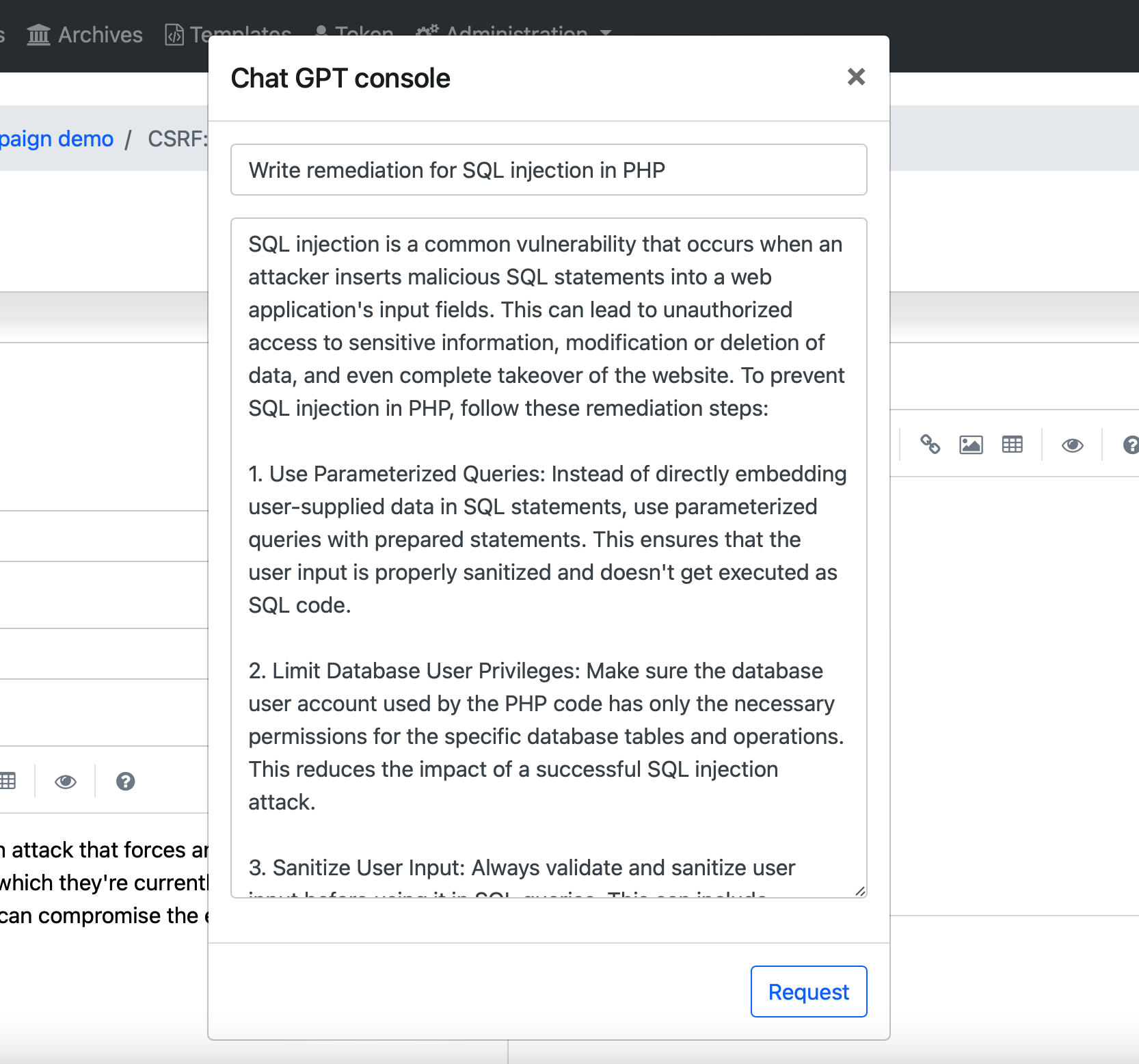Click the 'Chat GPT console' dialog title

pyautogui.click(x=340, y=79)
